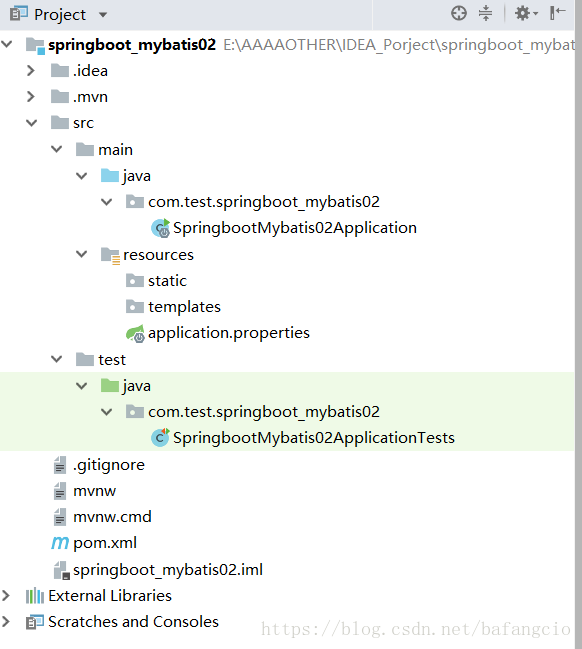Select the static folder

[x=167, y=281]
